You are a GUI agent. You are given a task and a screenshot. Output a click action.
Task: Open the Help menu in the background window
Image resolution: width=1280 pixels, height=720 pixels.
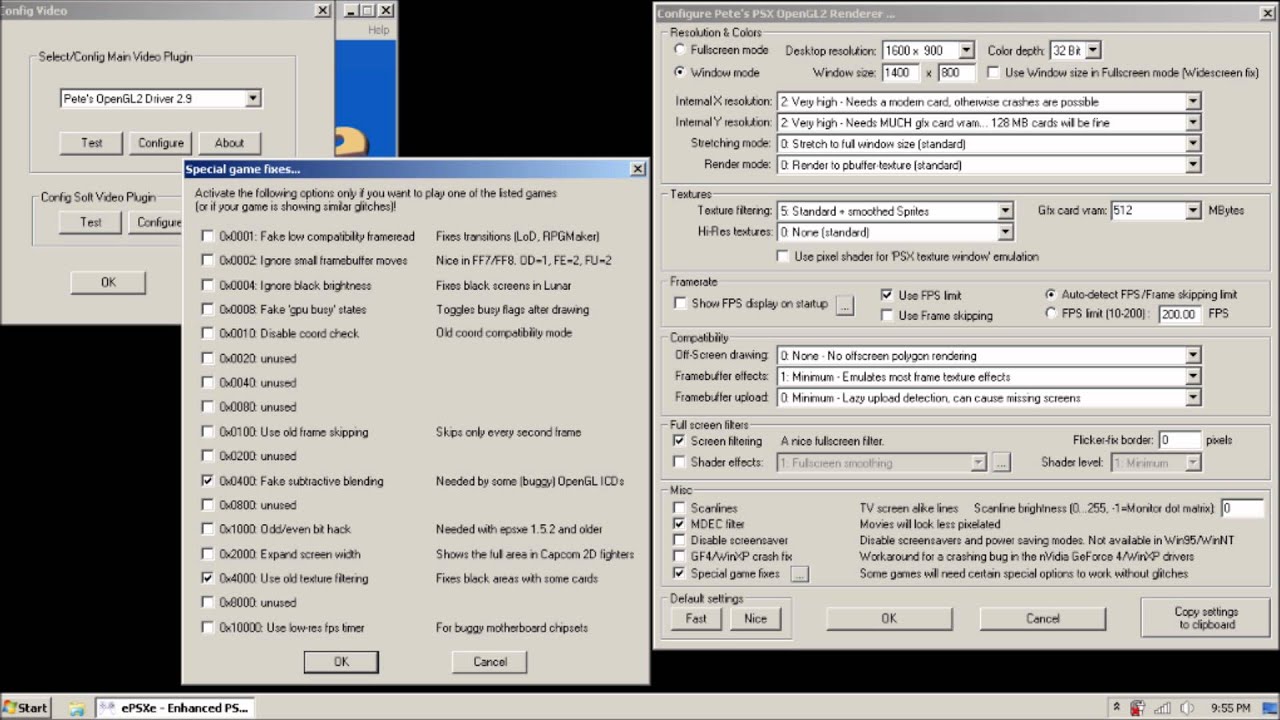pos(378,30)
